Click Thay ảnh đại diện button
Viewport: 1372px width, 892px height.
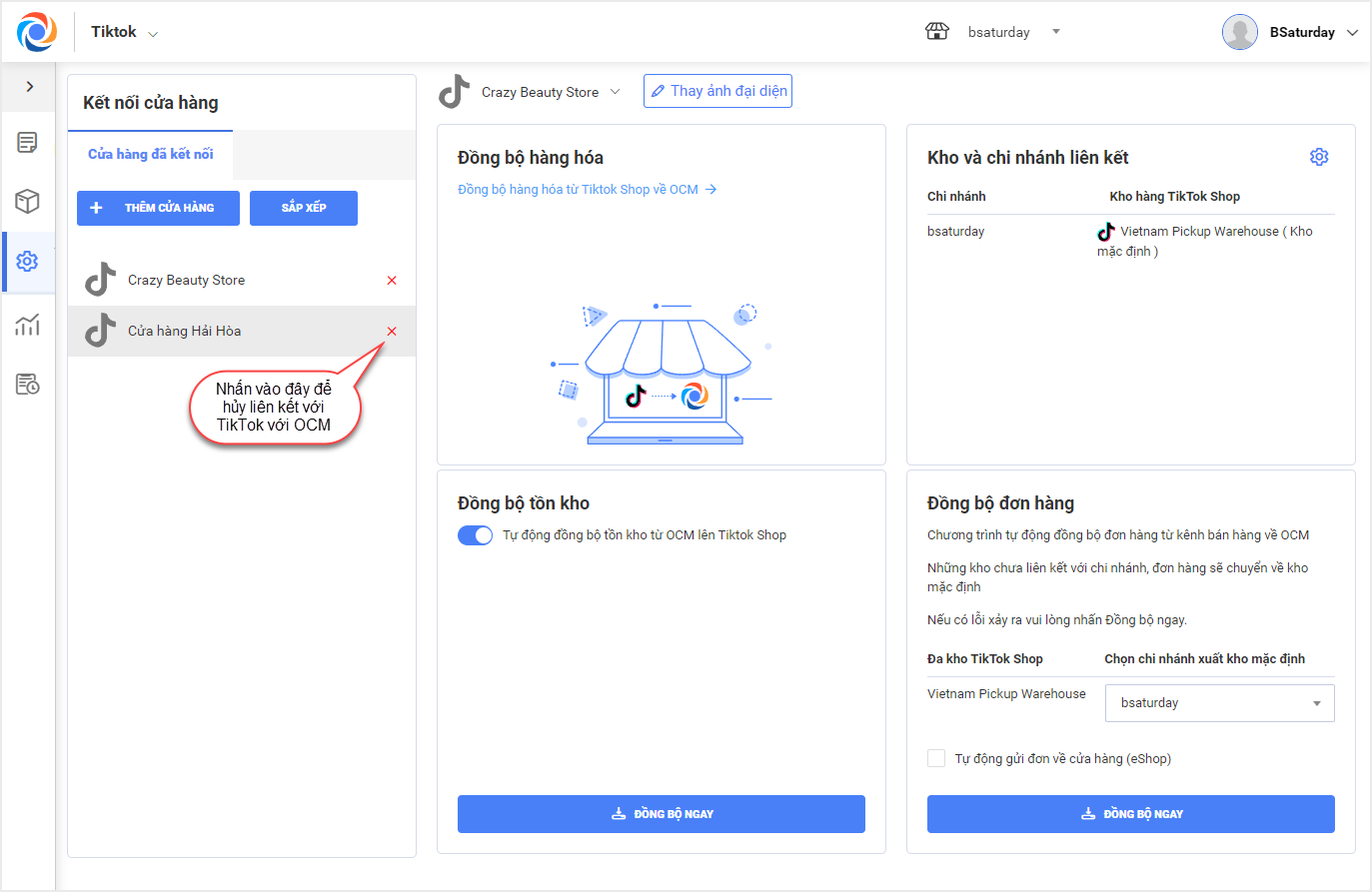(717, 91)
